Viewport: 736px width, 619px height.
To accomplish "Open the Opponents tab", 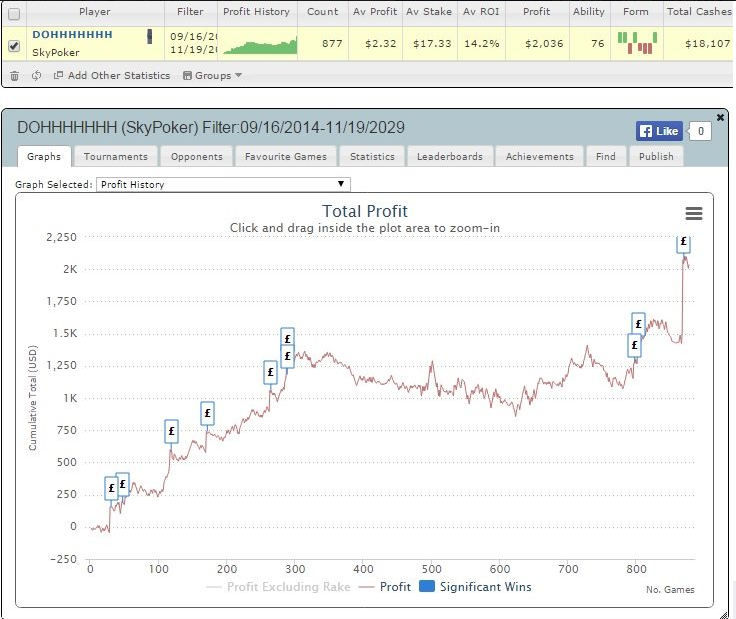I will [197, 156].
